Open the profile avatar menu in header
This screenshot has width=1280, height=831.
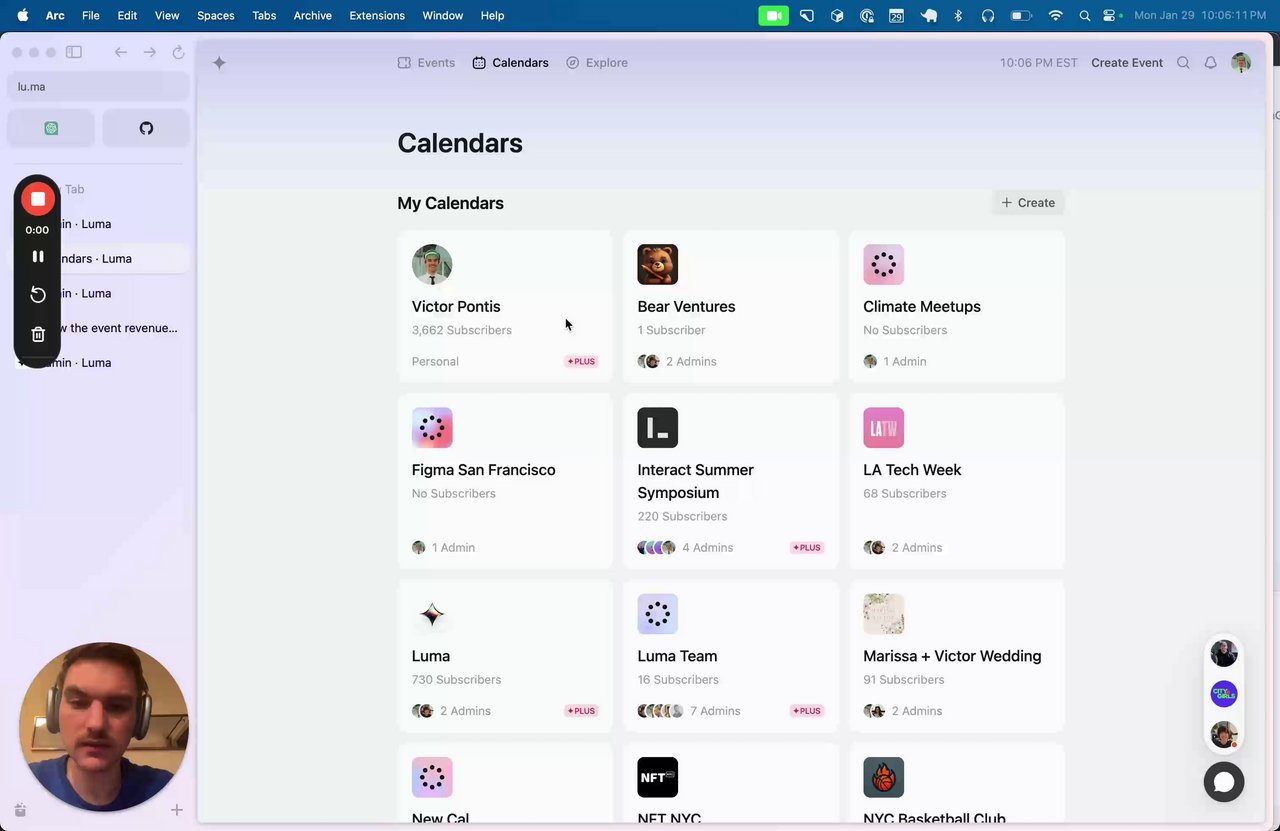coord(1241,62)
